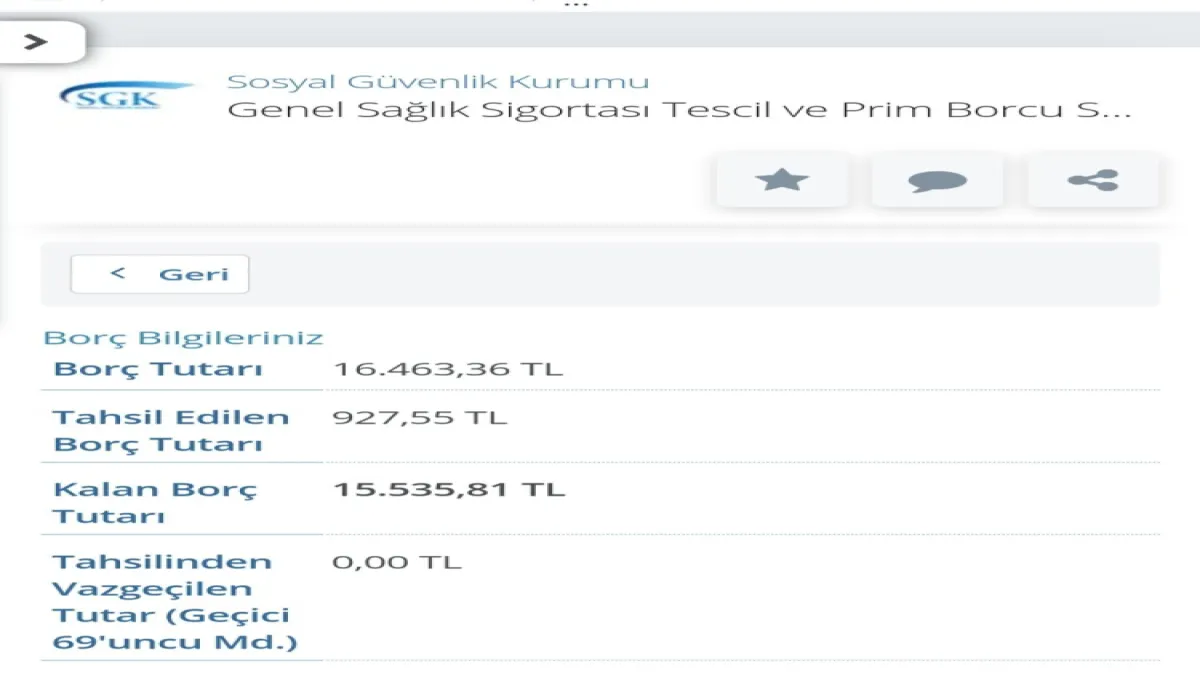The height and width of the screenshot is (675, 1200).
Task: Select the 16.463,36 TL debt amount
Action: click(x=448, y=369)
